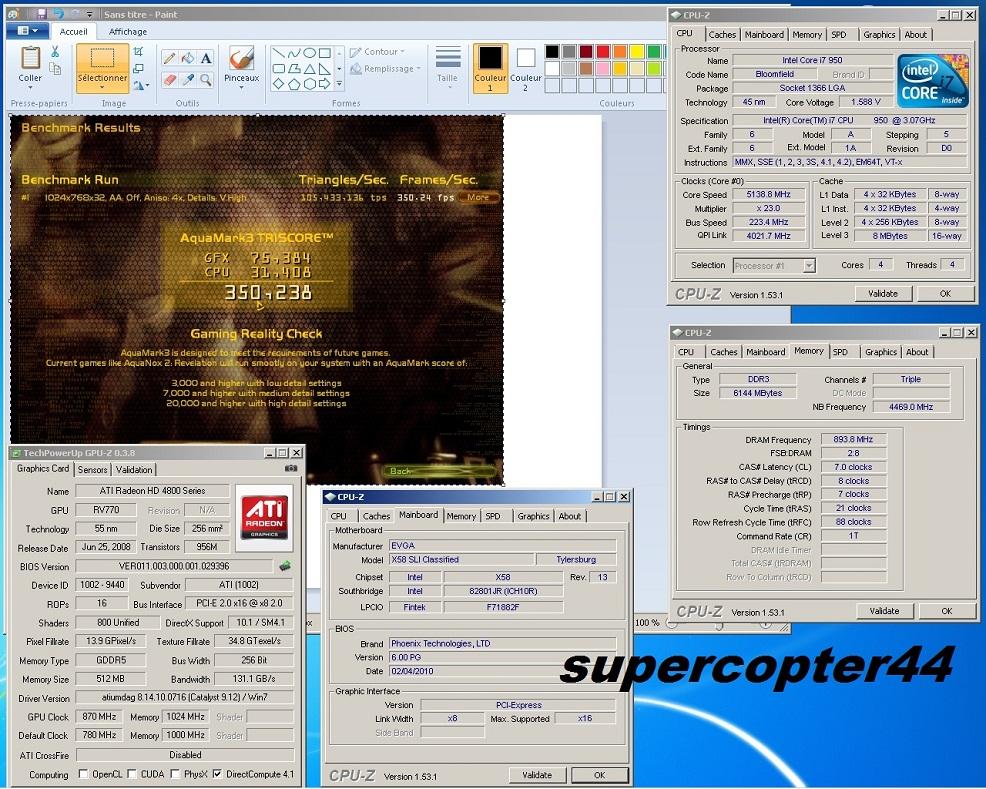Open Graphics tab in Mainboard CPU-Z window

pos(533,516)
